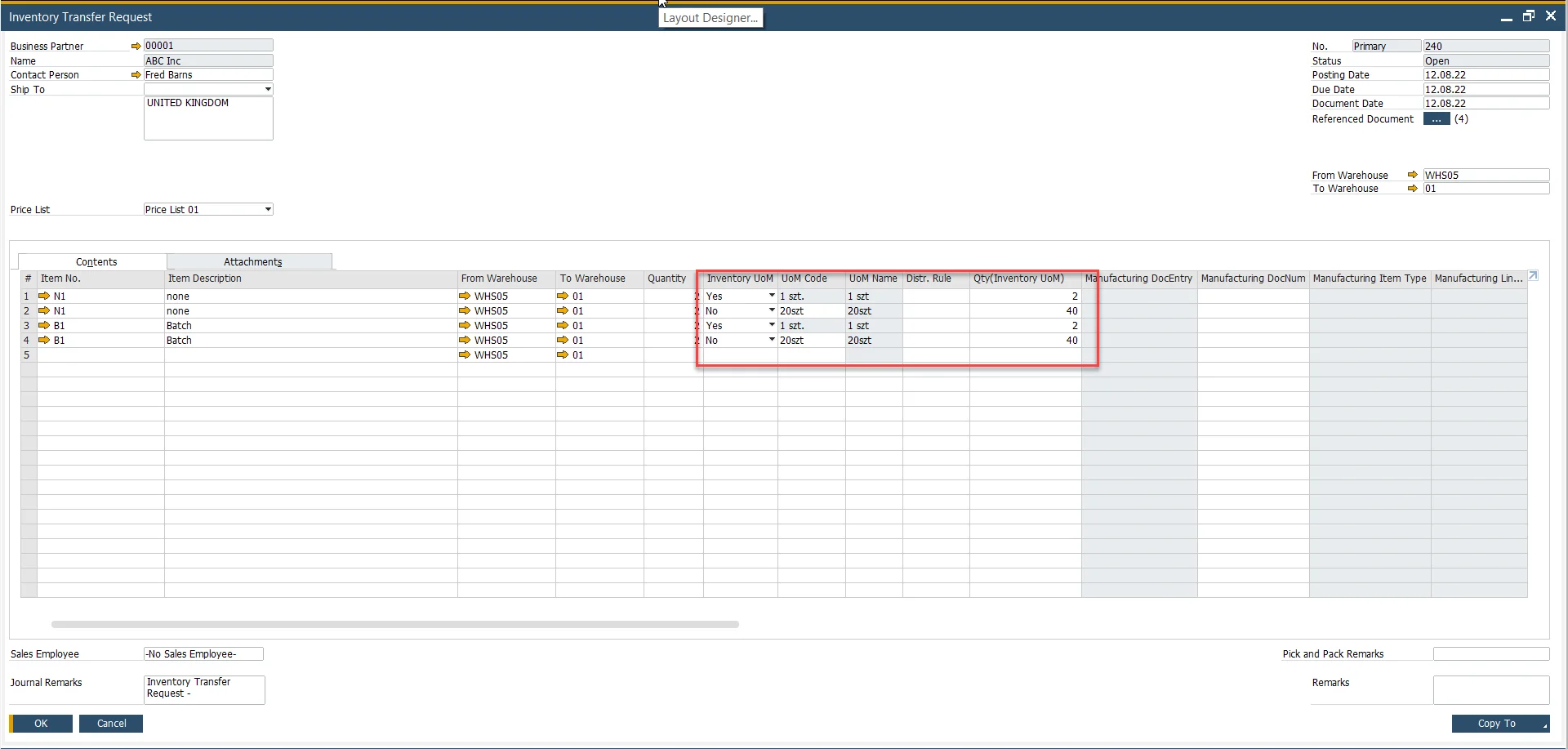Open the Ship To dropdown
This screenshot has height=749, width=1568.
pos(267,89)
